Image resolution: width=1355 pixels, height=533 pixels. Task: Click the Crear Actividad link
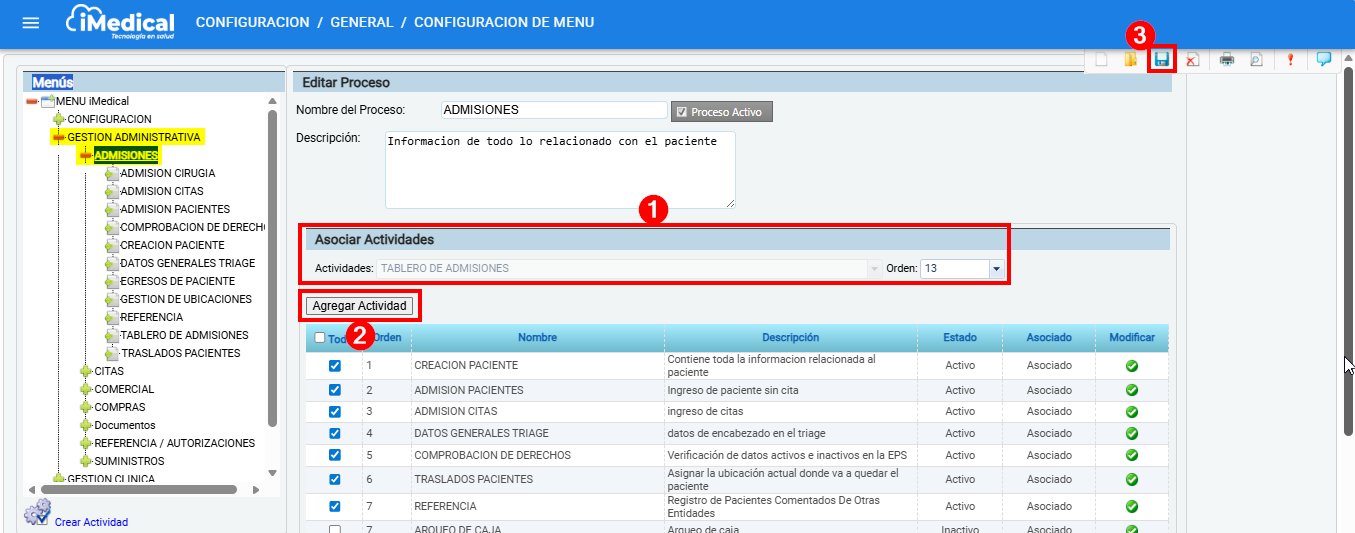click(x=91, y=522)
